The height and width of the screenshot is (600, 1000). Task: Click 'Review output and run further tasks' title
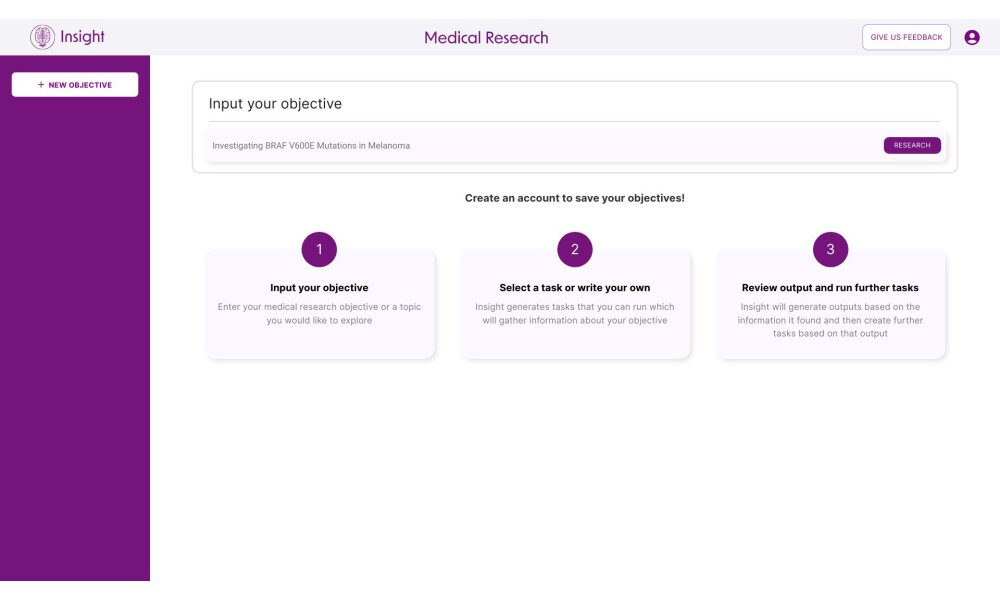830,288
